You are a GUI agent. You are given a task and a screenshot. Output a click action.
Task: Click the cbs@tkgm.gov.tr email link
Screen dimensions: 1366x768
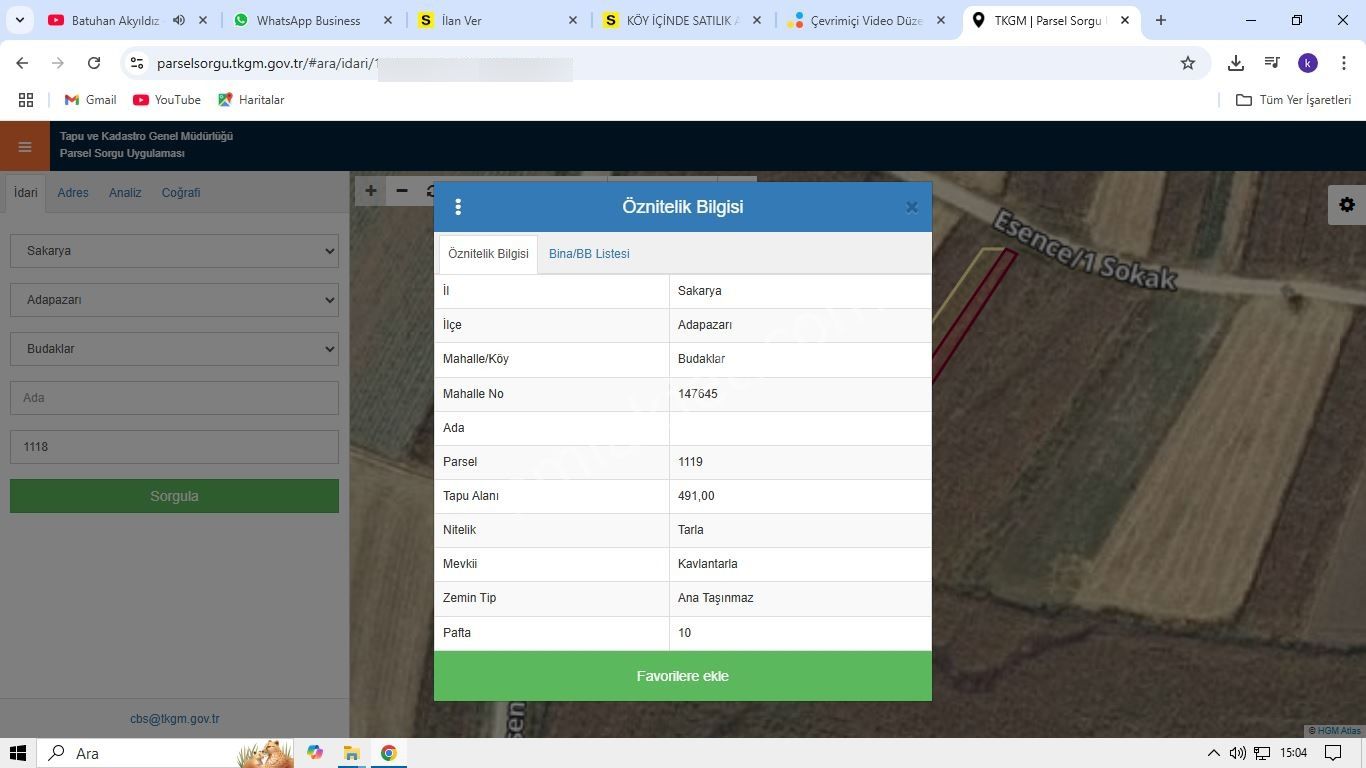point(174,719)
